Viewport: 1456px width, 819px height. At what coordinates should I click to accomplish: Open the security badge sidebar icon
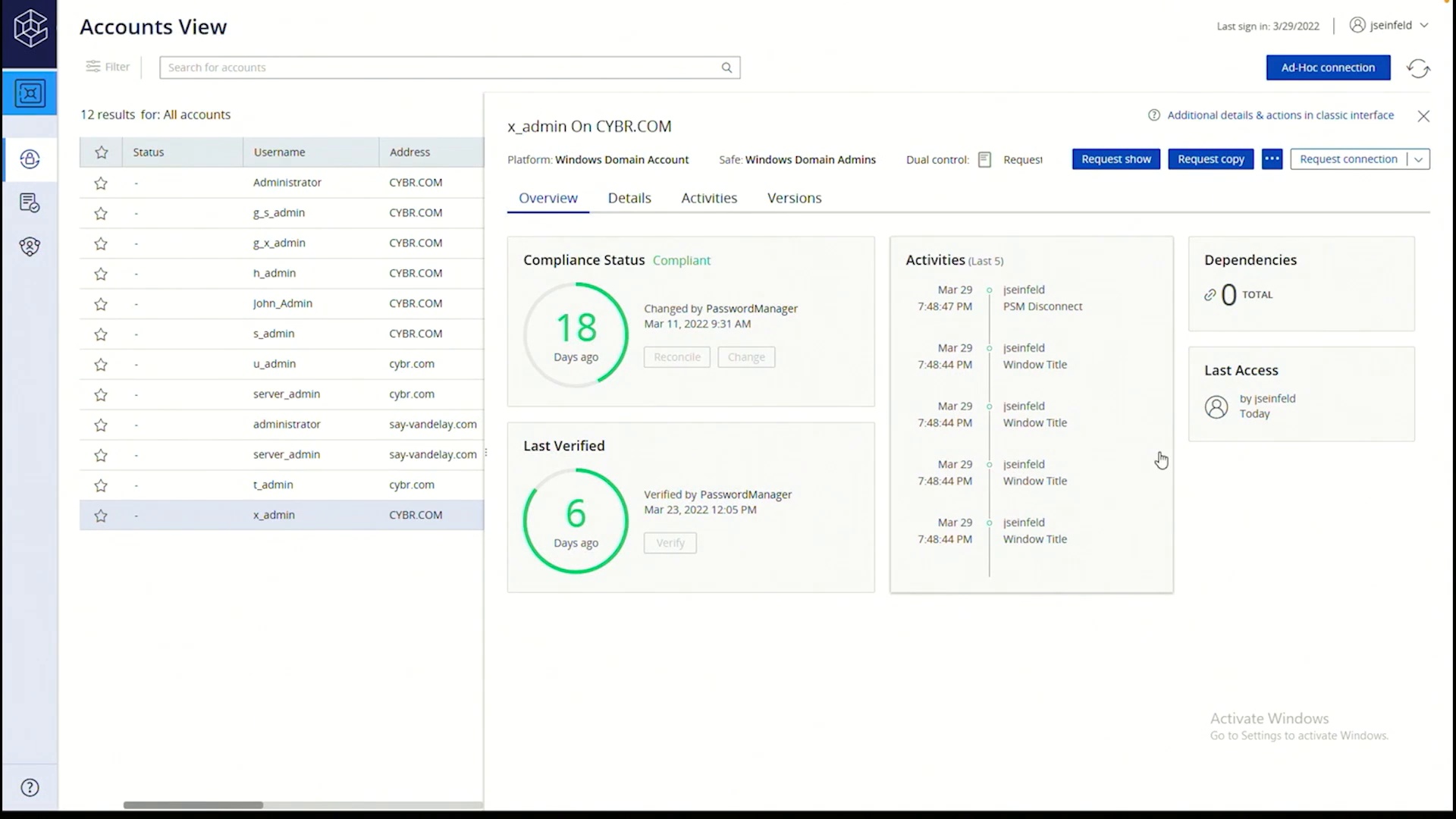(30, 246)
